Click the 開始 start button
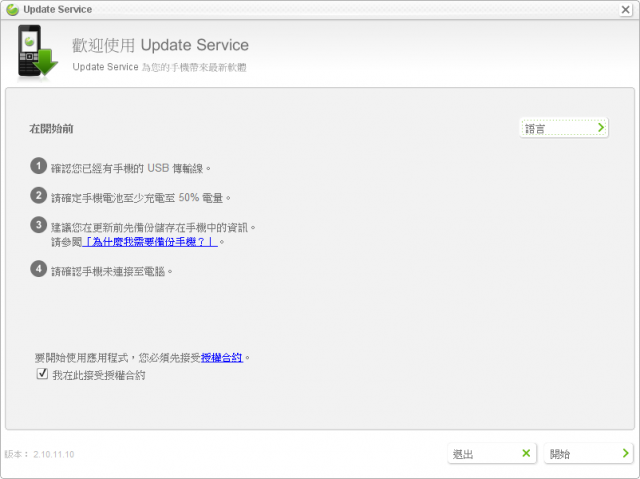Viewport: 640px width, 479px height. (x=589, y=453)
